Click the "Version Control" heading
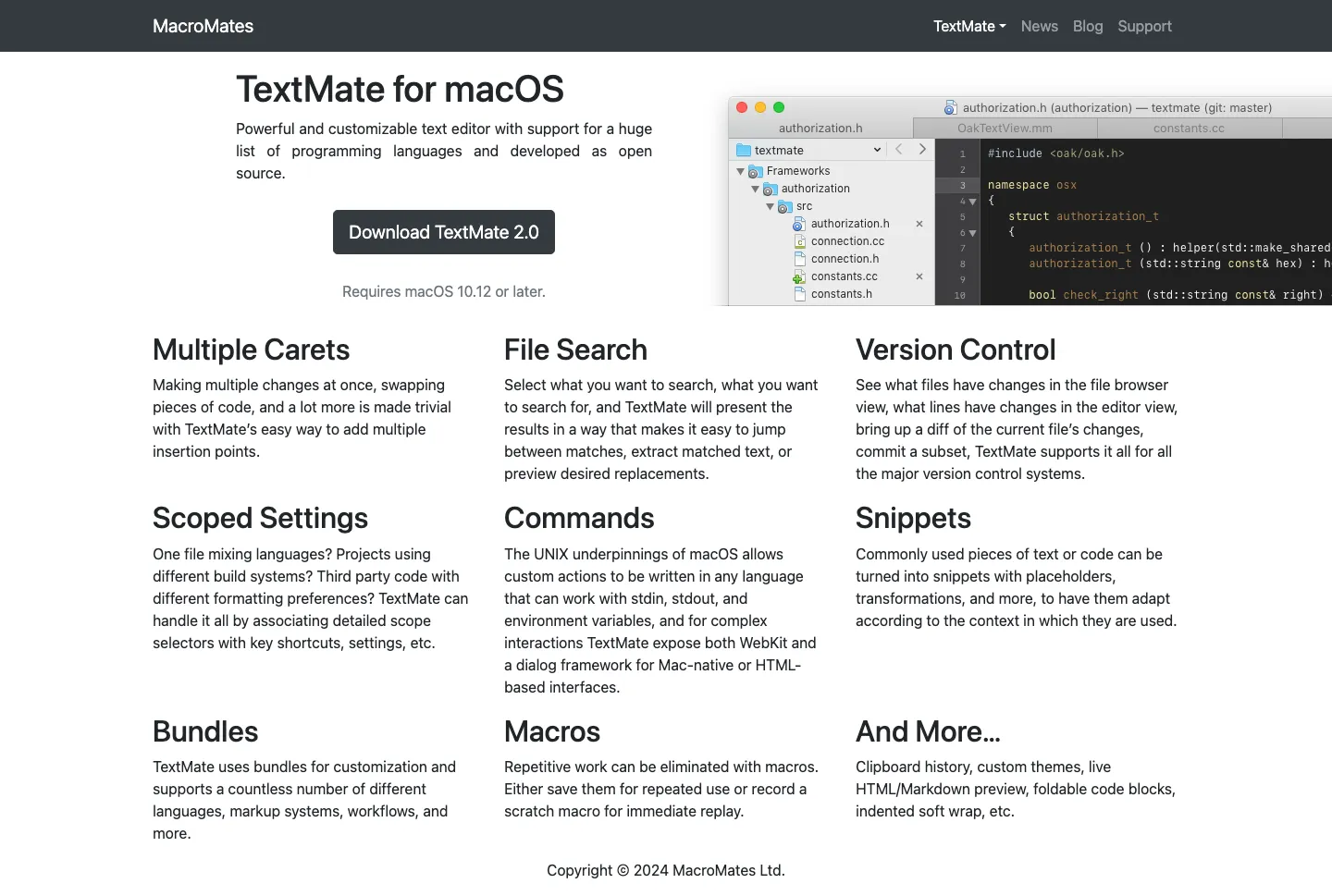Image resolution: width=1332 pixels, height=896 pixels. click(x=956, y=350)
